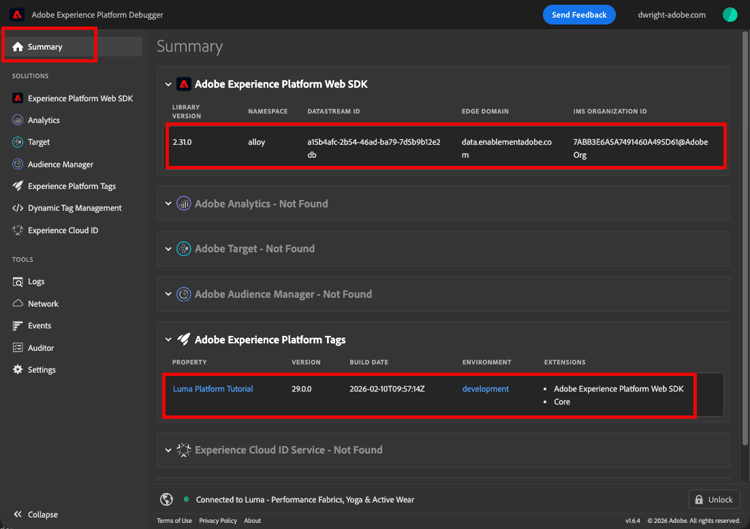Select the Analytics solution icon
Viewport: 750px width, 529px height.
point(18,120)
